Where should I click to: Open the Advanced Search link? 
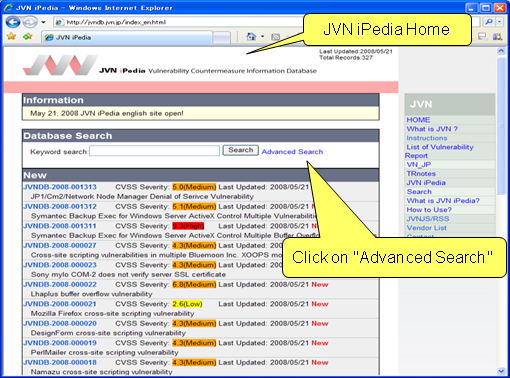tap(292, 152)
